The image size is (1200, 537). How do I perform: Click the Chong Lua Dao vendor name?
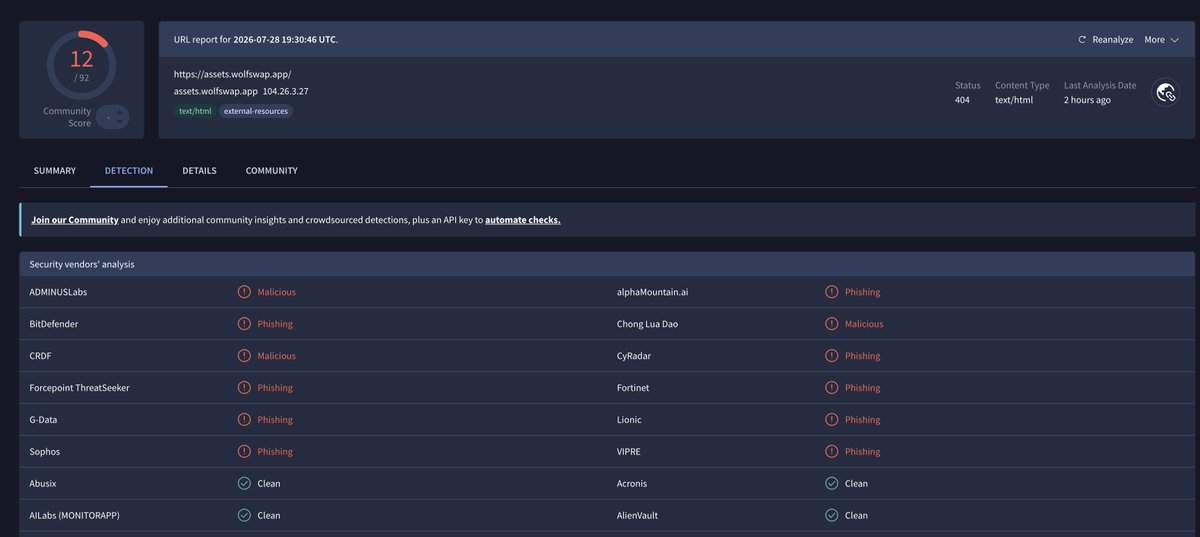tap(647, 324)
